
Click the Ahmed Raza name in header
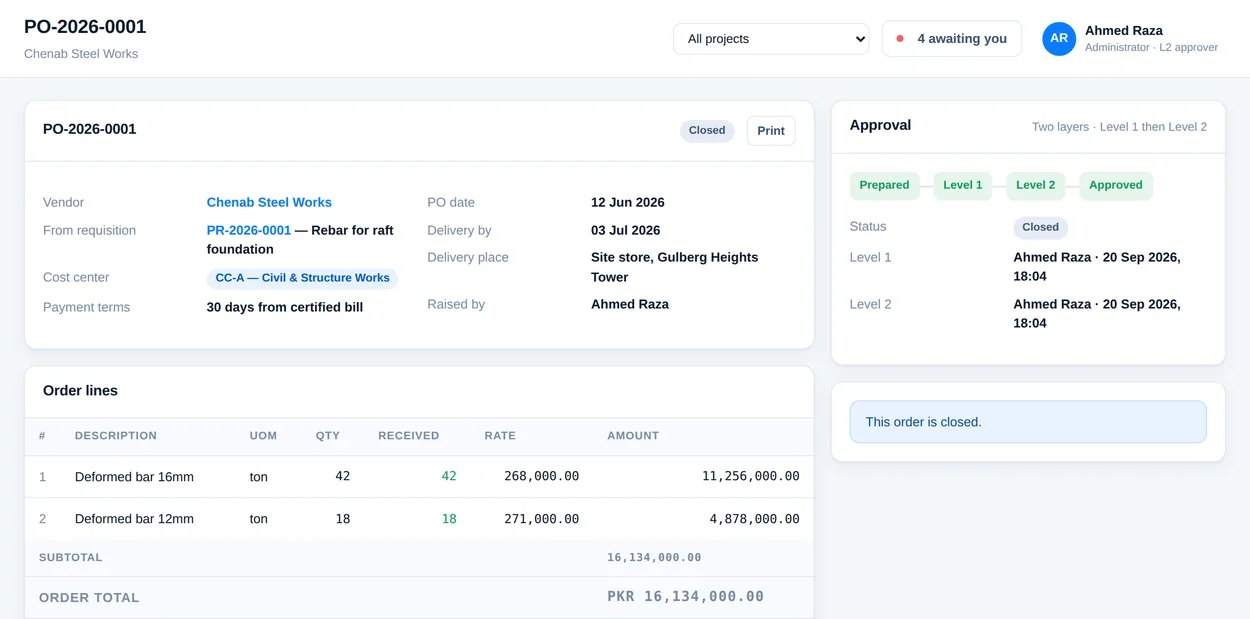1123,31
